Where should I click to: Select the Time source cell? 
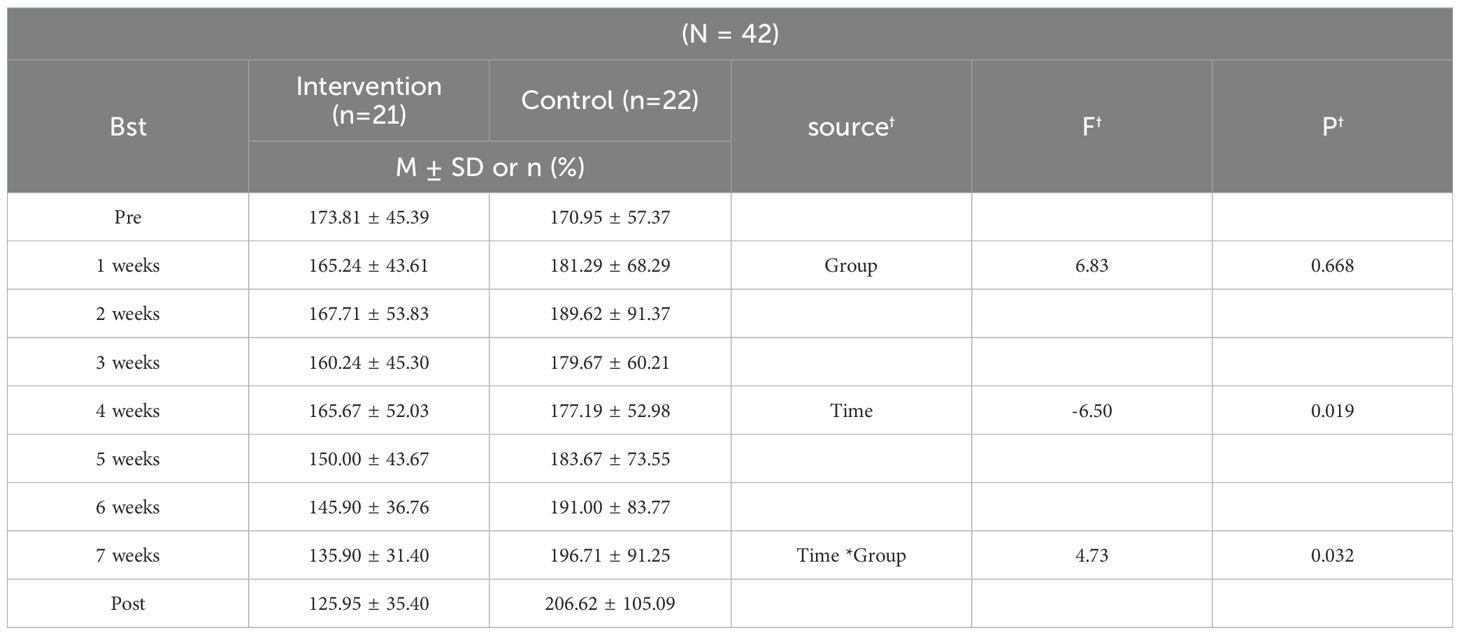coord(850,410)
